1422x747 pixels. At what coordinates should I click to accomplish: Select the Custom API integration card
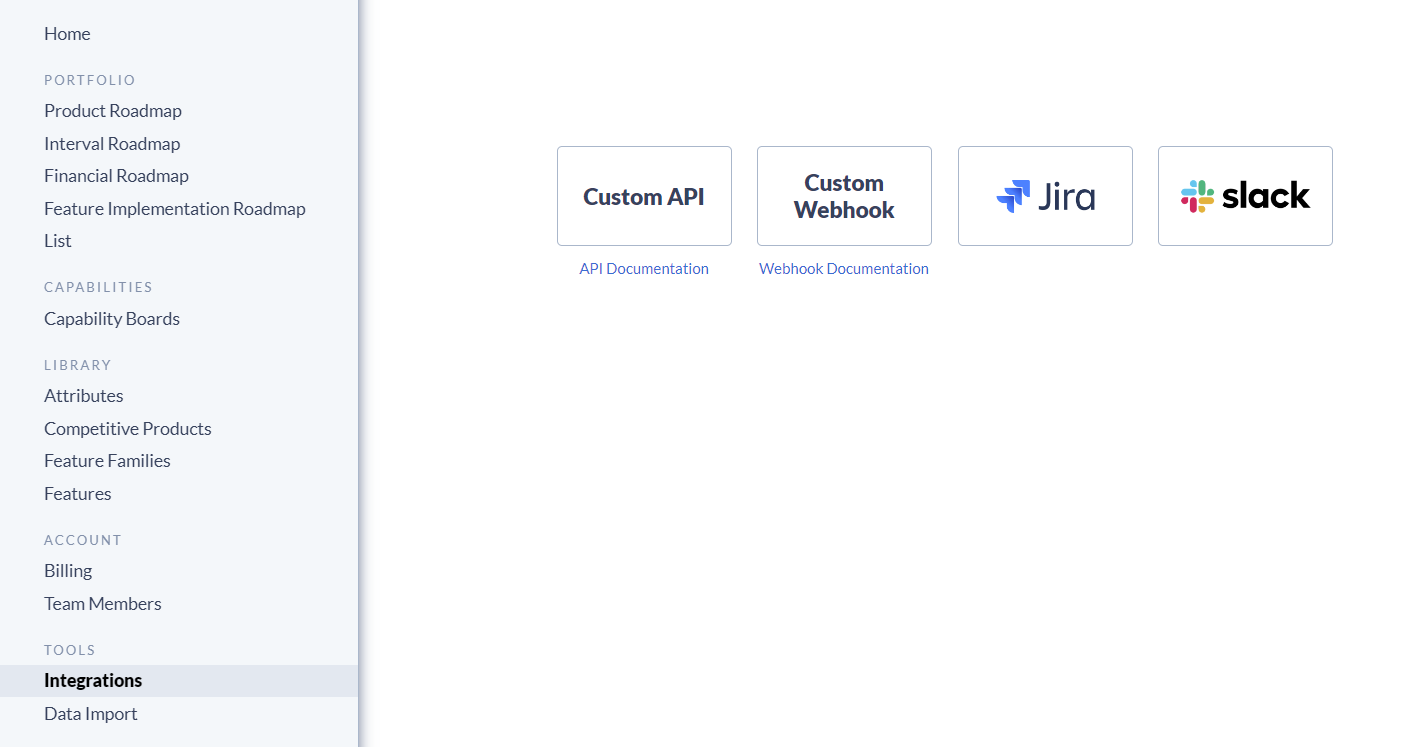[644, 196]
